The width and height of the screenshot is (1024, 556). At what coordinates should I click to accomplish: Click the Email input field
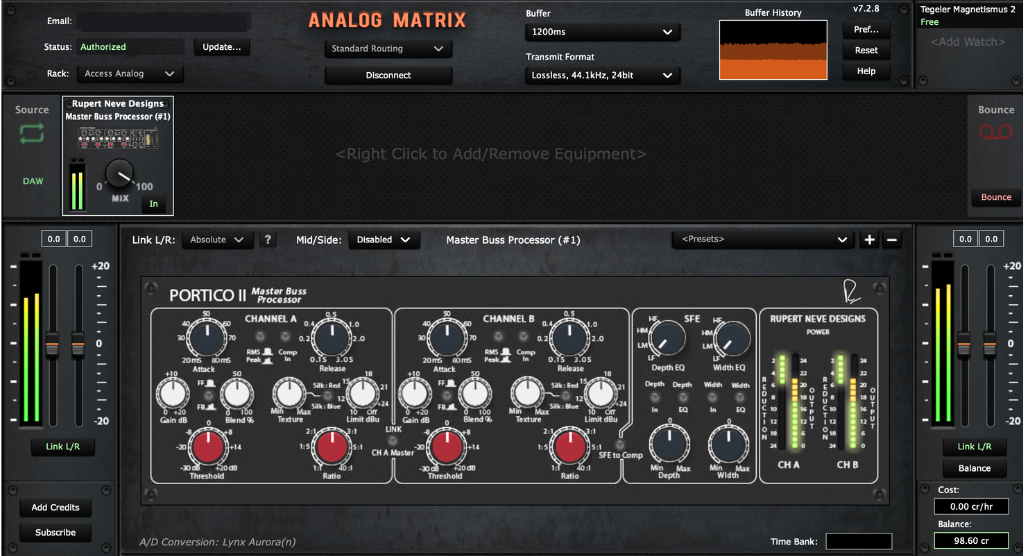(163, 21)
